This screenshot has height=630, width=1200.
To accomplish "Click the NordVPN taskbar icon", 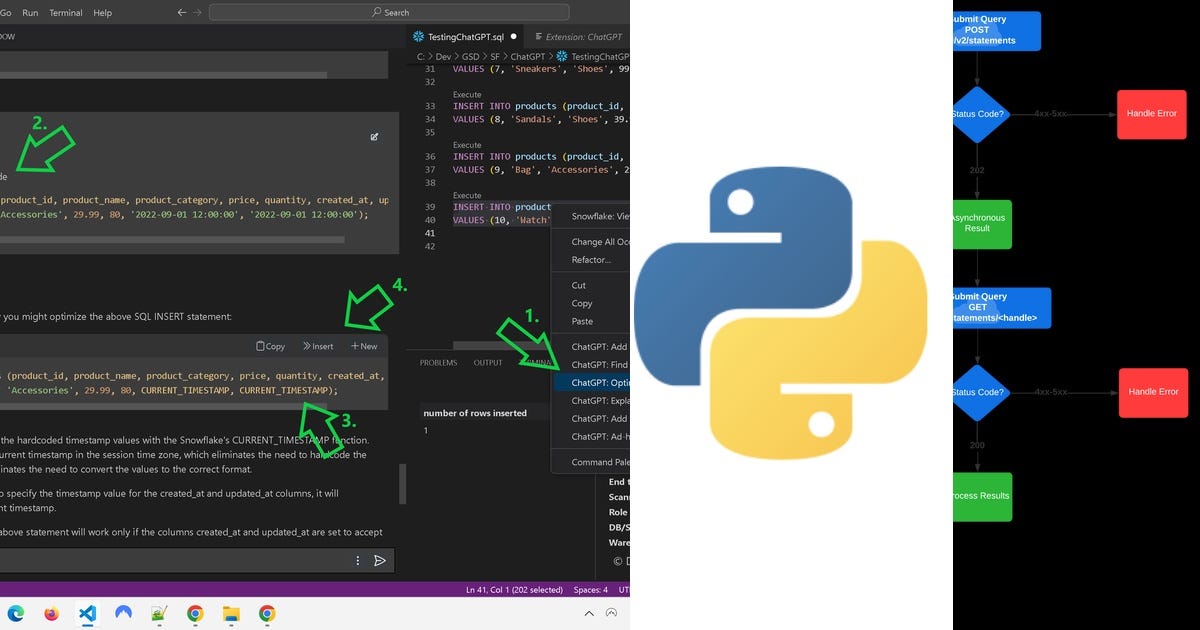I will [123, 613].
